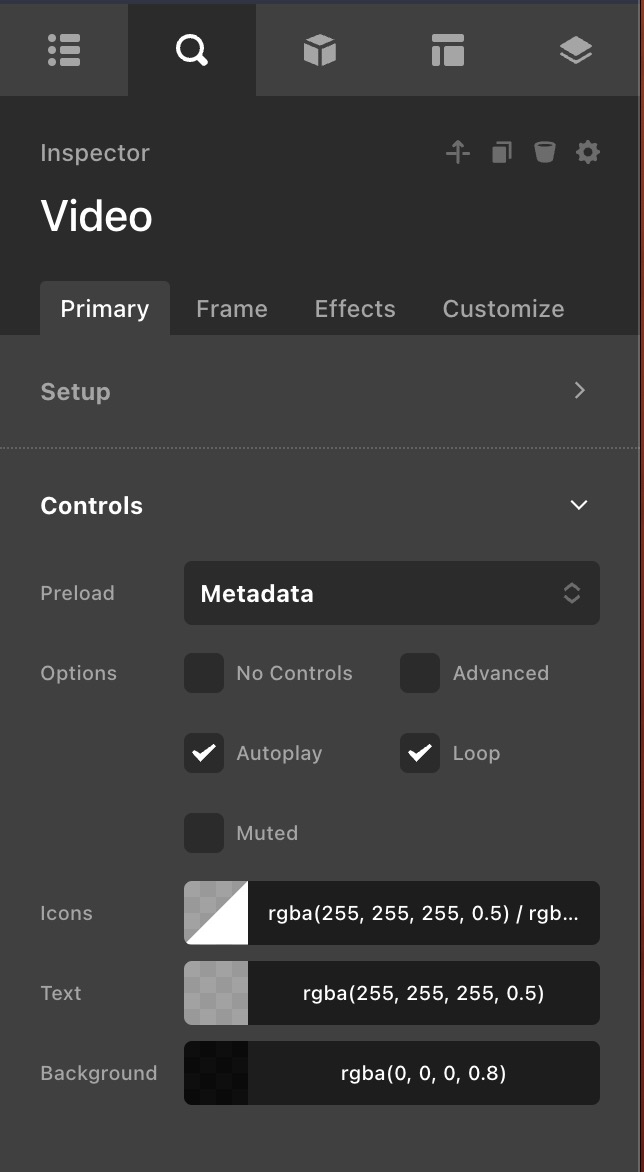
Task: Click the go-to-parent arrow icon
Action: [458, 152]
